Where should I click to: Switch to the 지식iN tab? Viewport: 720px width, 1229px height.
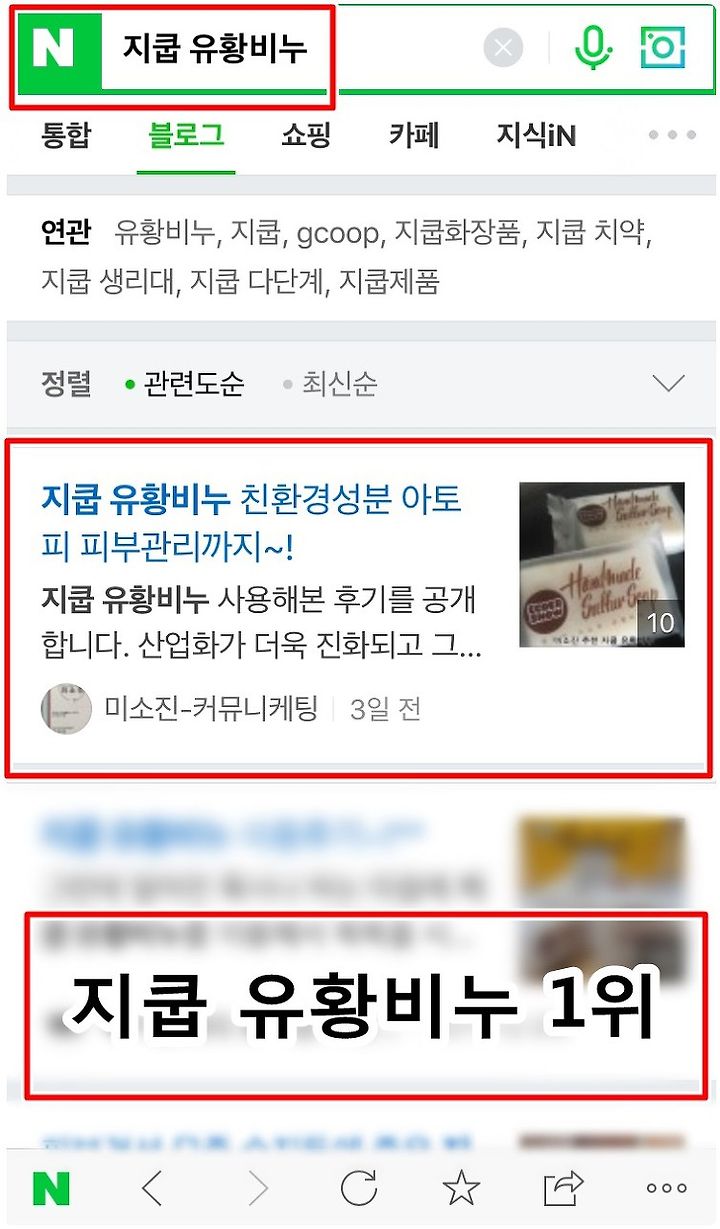(x=536, y=135)
